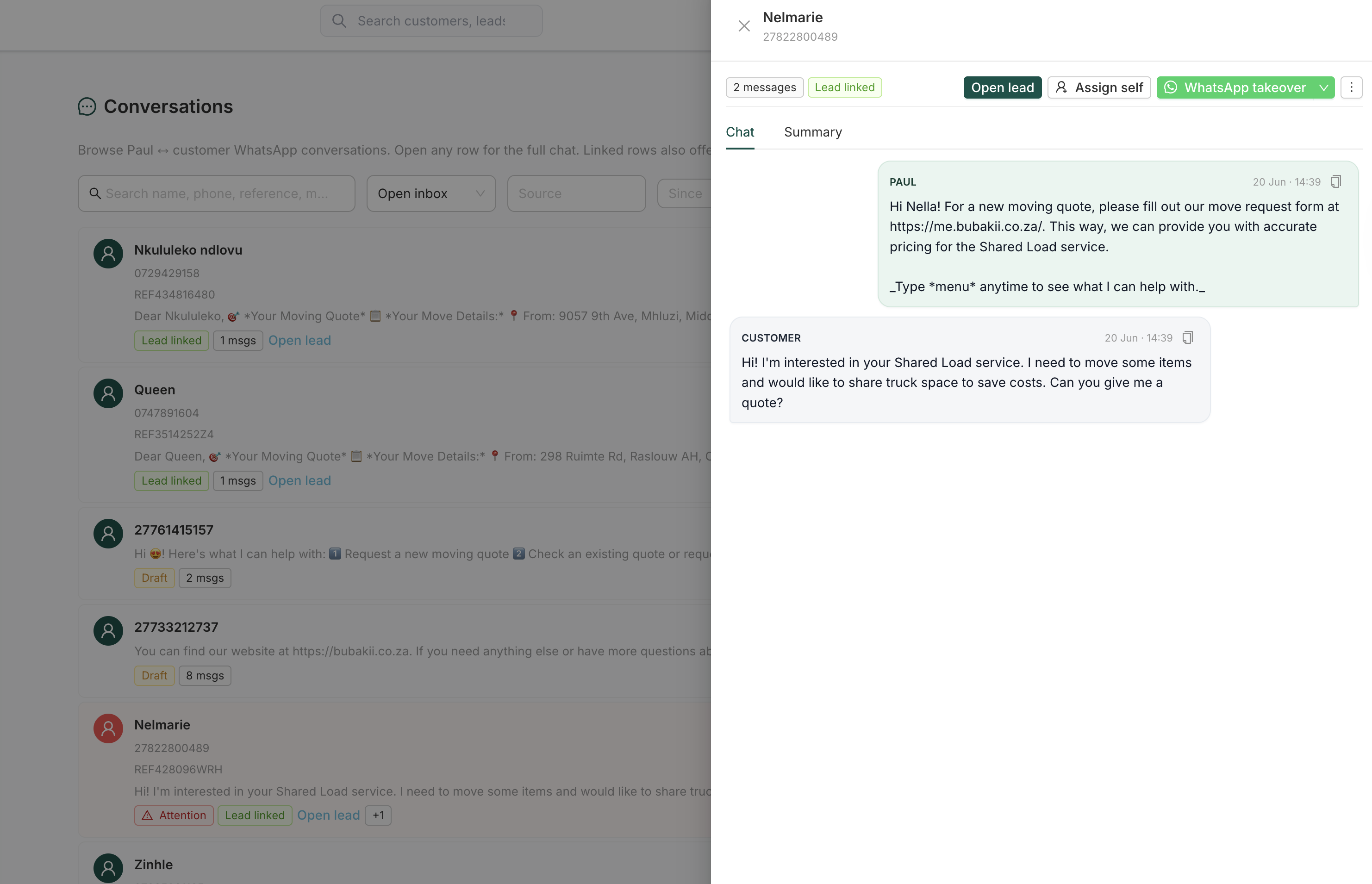1372x884 pixels.
Task: Click reference REF428096WRH
Action: (179, 769)
